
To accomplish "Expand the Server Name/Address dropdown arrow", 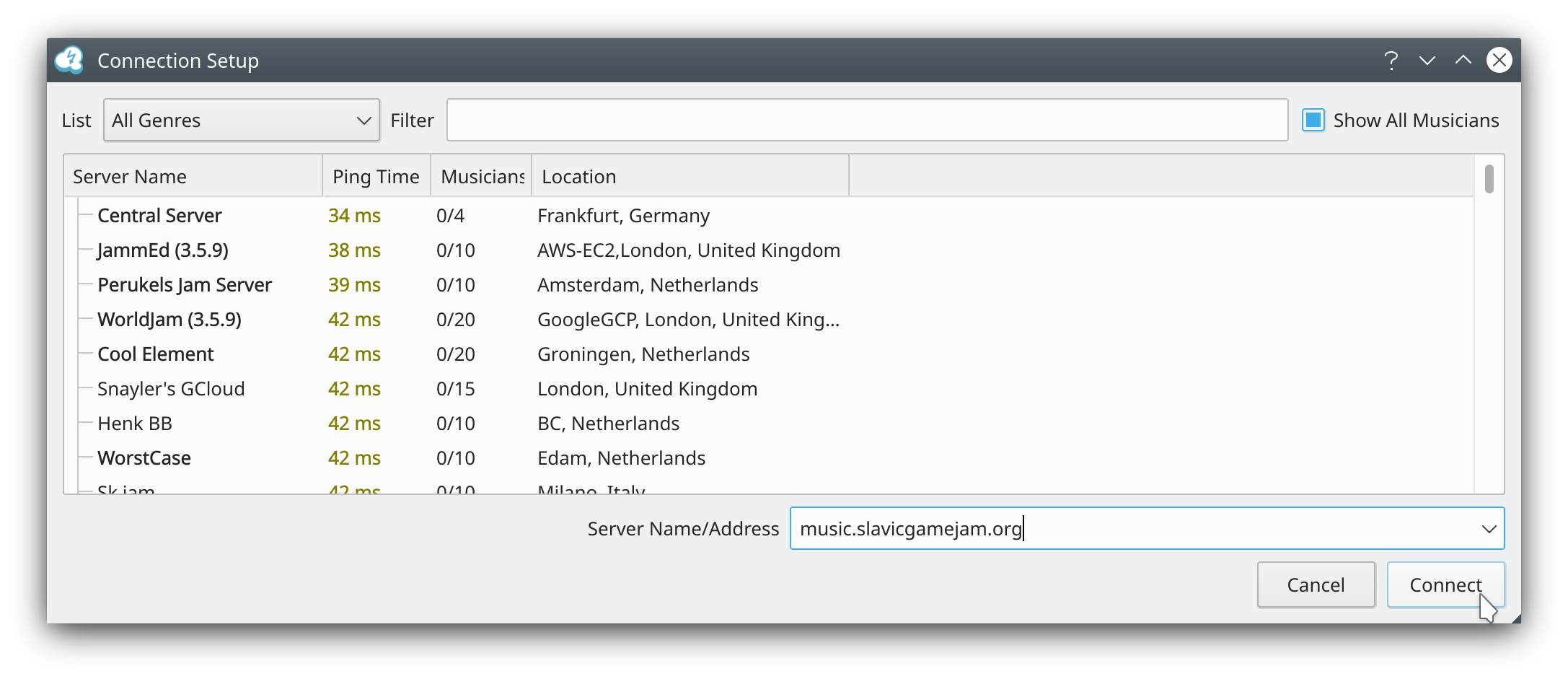I will click(1489, 529).
